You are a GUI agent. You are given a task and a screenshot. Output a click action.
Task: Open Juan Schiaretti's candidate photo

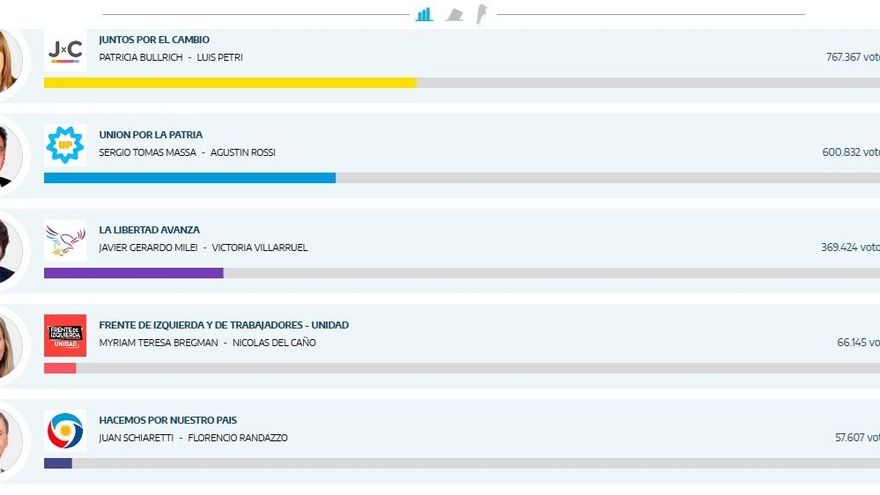(10, 441)
